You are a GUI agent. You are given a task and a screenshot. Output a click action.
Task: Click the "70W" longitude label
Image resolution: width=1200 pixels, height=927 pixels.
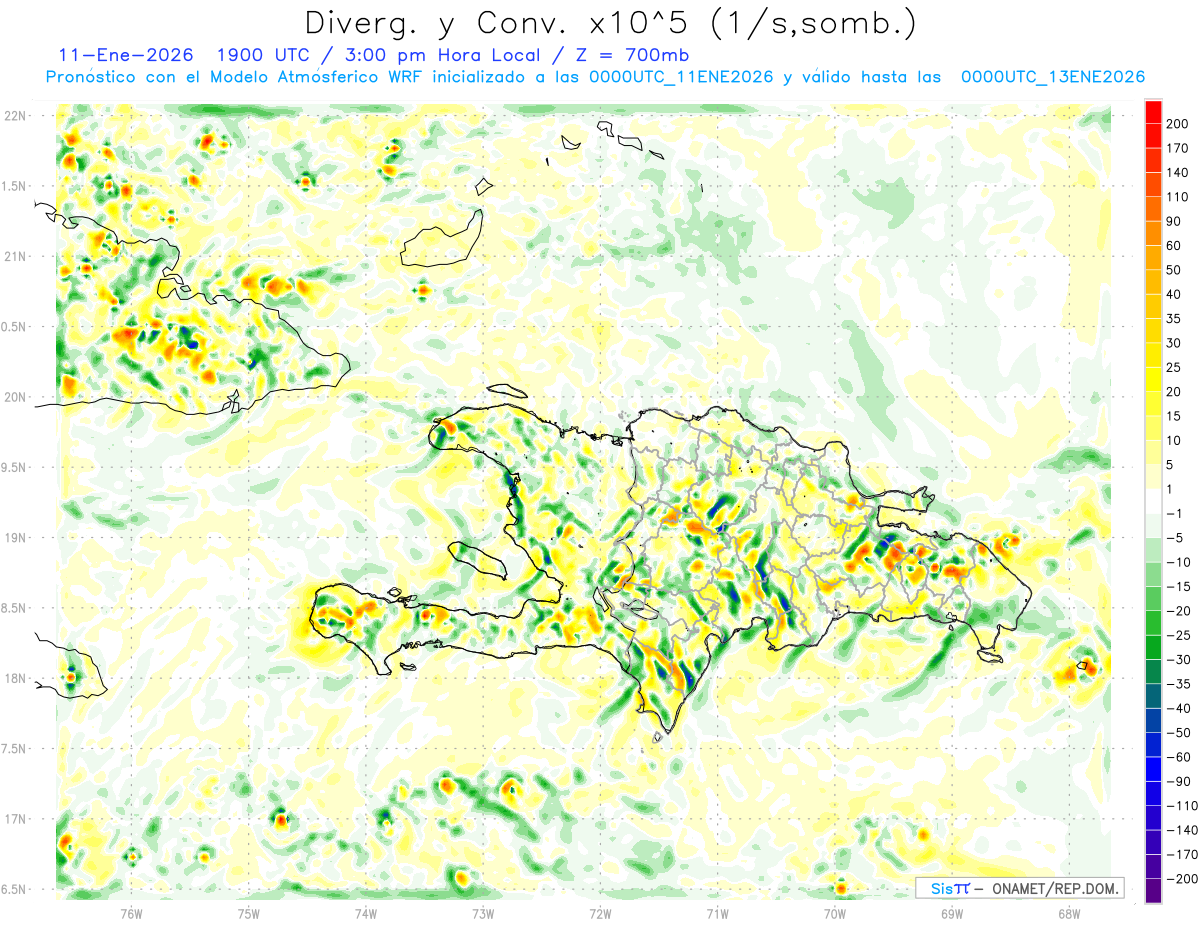[x=835, y=912]
